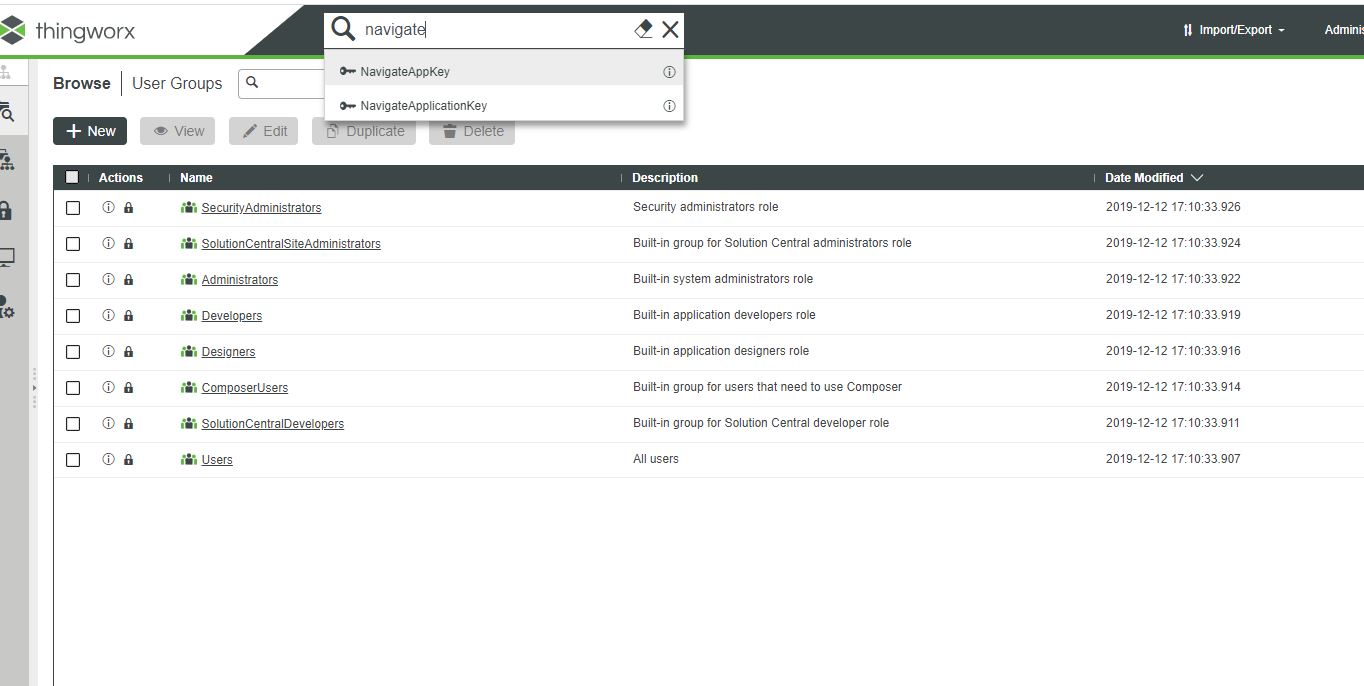Viewport: 1364px width, 686px height.
Task: Click group icon beside Developers name
Action: pos(189,316)
